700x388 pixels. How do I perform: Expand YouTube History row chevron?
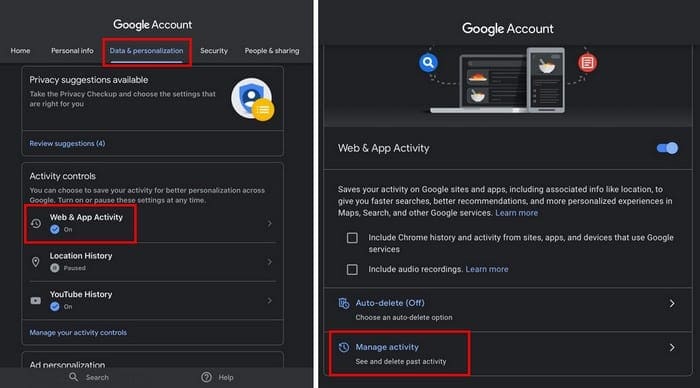[269, 300]
